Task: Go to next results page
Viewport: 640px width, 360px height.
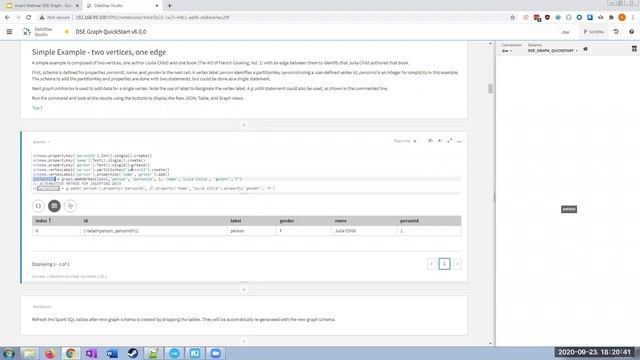Action: point(457,264)
